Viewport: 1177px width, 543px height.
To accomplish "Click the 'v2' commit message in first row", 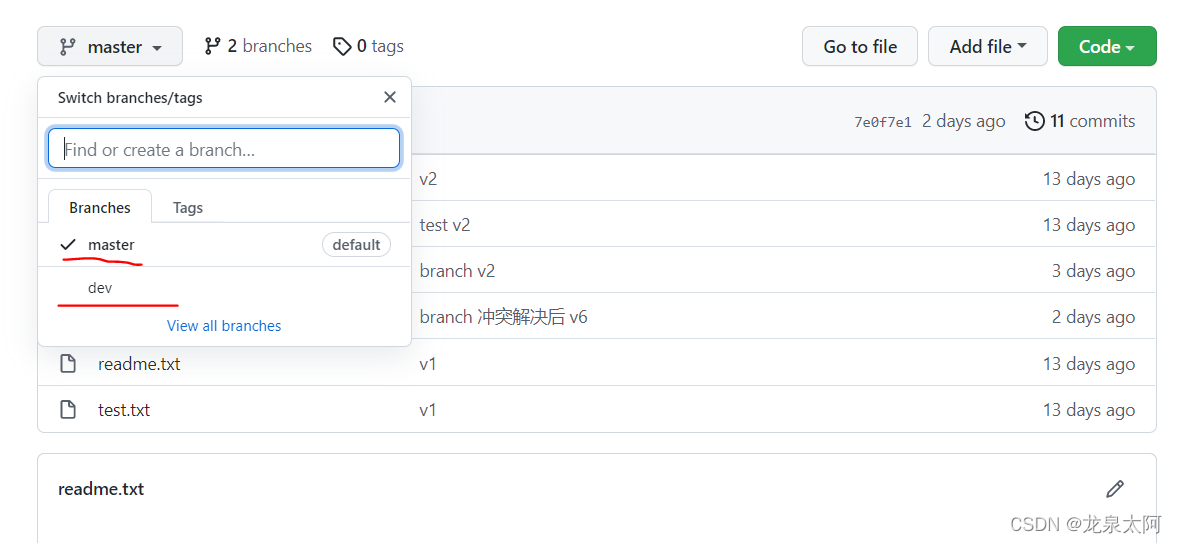I will 428,179.
